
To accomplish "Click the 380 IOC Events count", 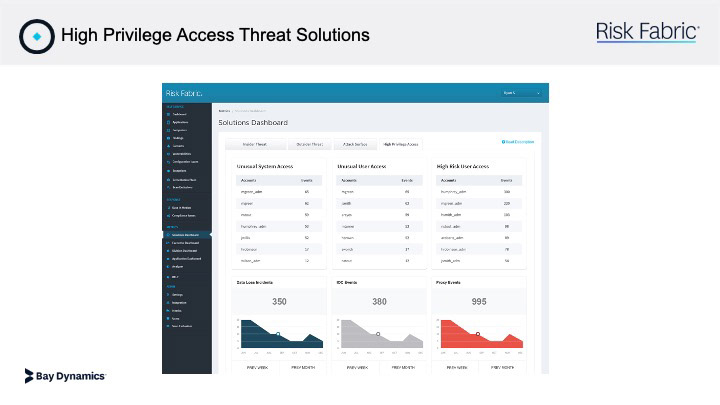I will click(379, 302).
